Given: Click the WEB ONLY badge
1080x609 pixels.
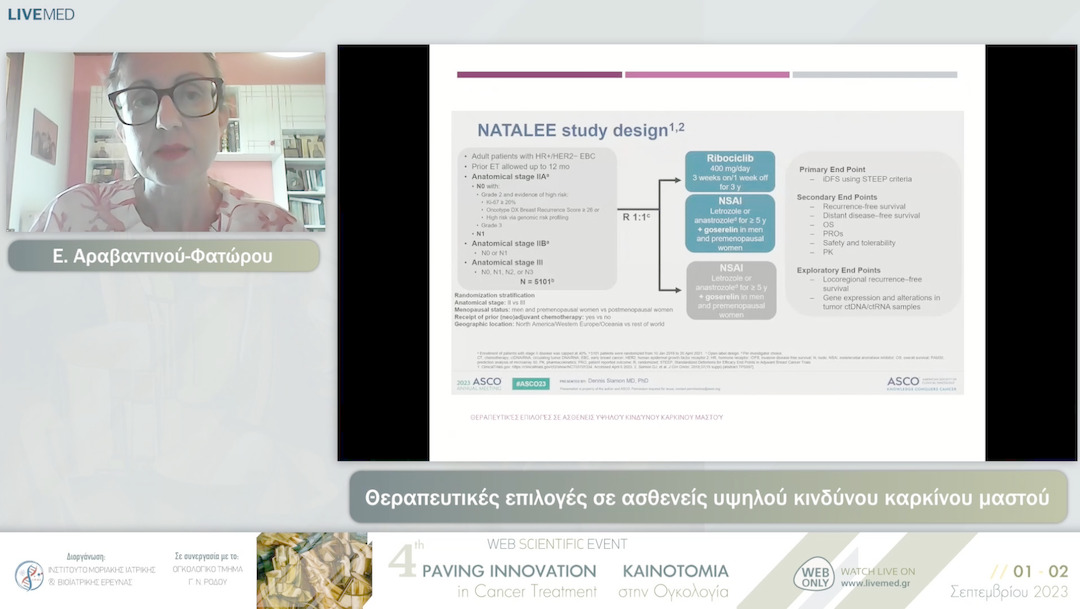Looking at the screenshot, I should [x=815, y=577].
